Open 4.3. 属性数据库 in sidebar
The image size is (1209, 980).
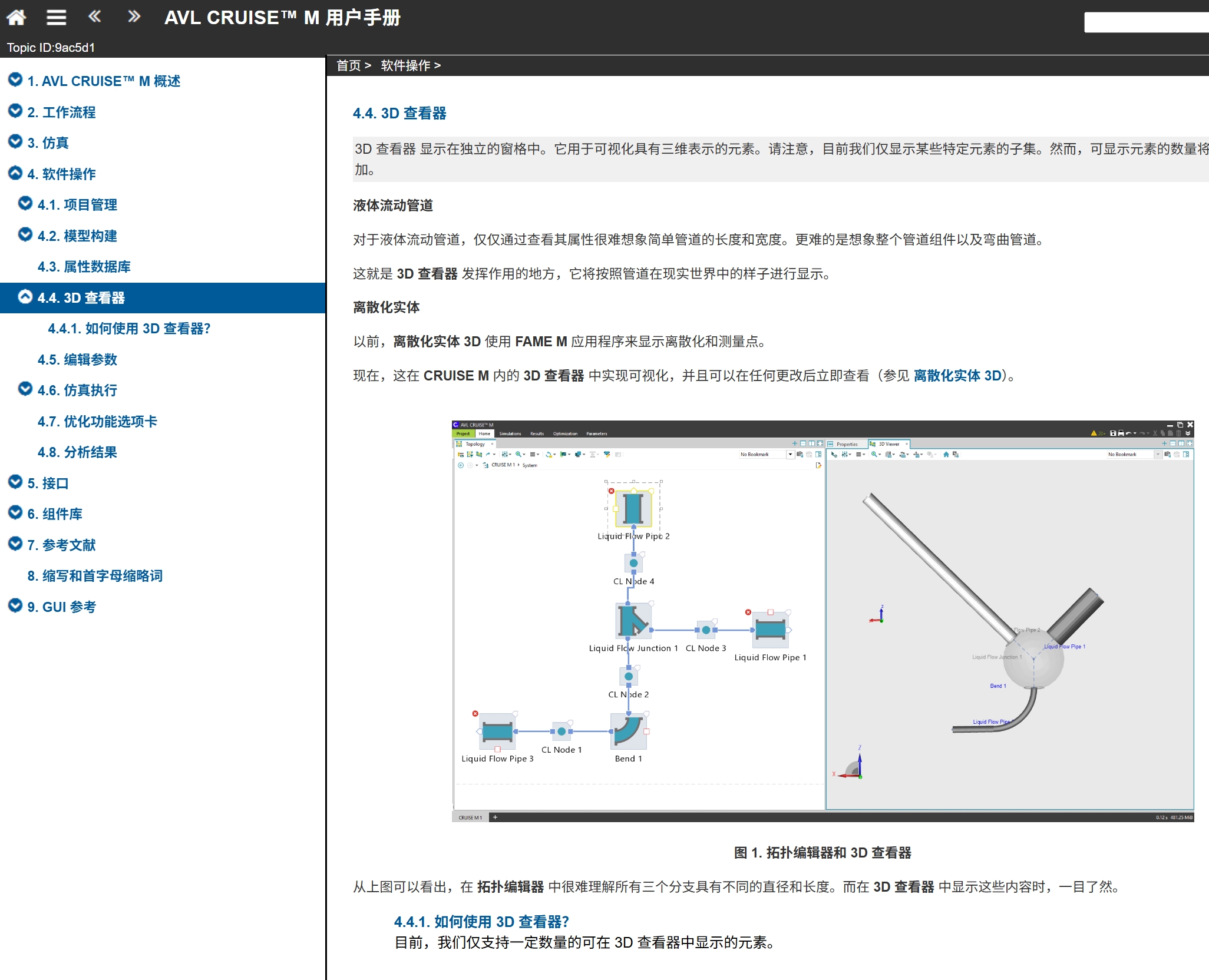pyautogui.click(x=84, y=267)
